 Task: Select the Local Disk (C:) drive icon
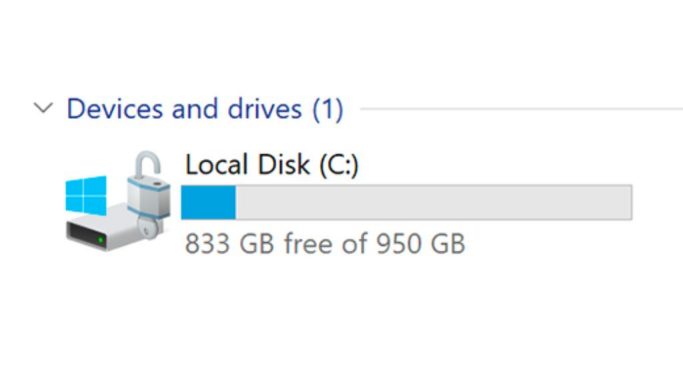coord(118,201)
